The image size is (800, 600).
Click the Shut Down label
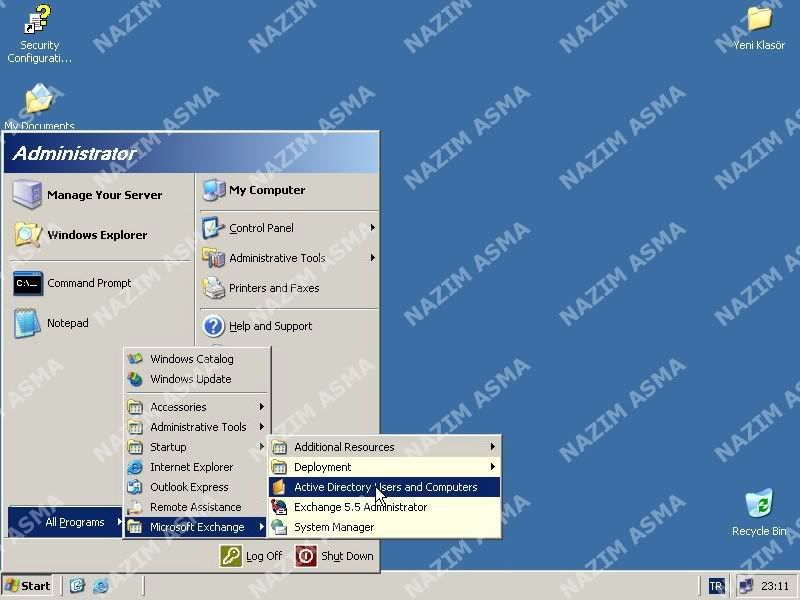click(x=347, y=556)
